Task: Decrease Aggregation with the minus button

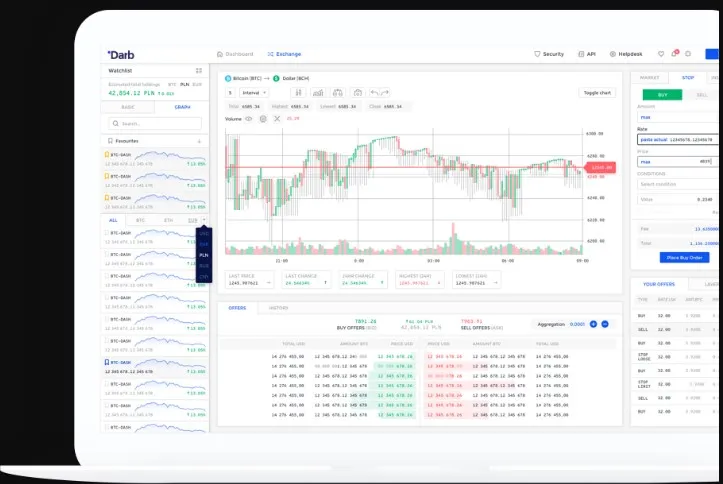Action: (605, 324)
